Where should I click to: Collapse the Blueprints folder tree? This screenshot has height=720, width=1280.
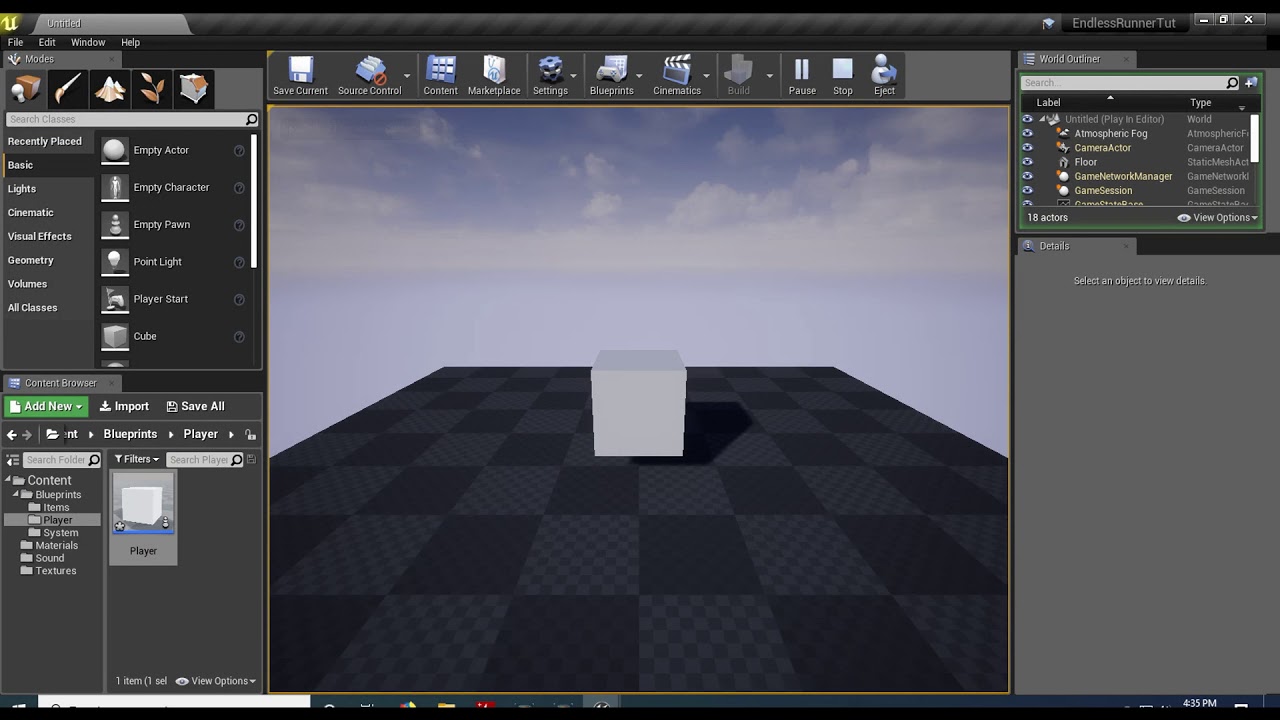click(16, 495)
